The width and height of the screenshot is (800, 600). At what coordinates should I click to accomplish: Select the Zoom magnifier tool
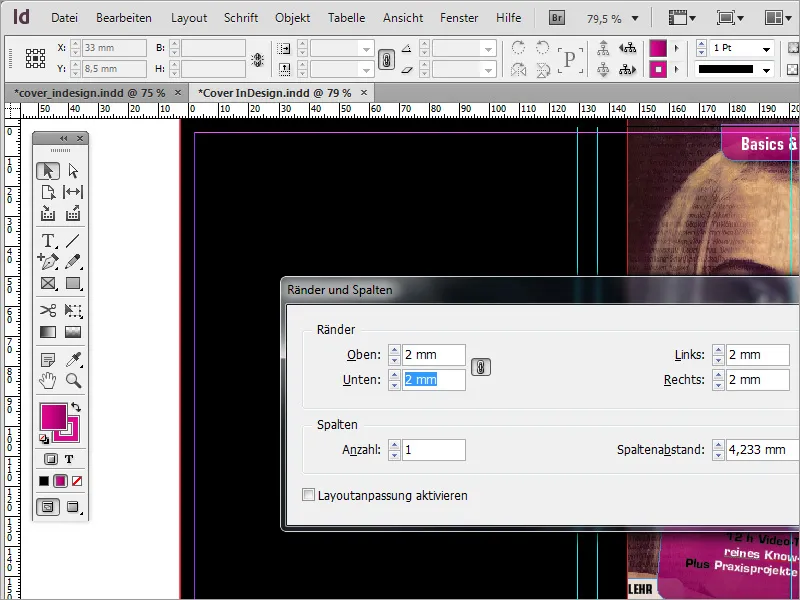tap(73, 380)
